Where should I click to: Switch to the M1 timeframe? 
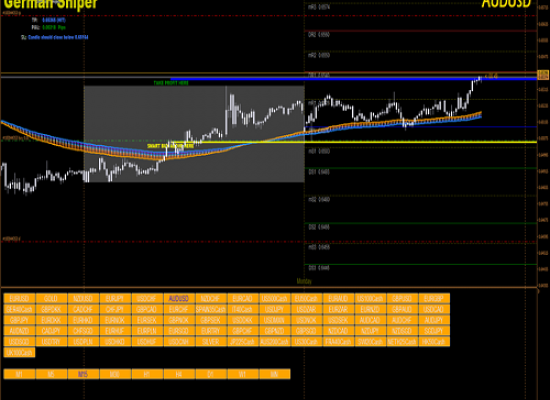(19, 374)
